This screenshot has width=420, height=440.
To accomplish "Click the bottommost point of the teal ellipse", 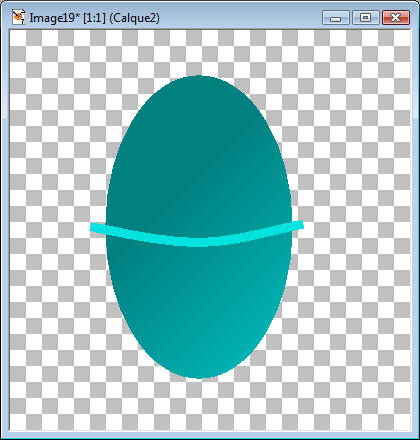I will [x=199, y=378].
